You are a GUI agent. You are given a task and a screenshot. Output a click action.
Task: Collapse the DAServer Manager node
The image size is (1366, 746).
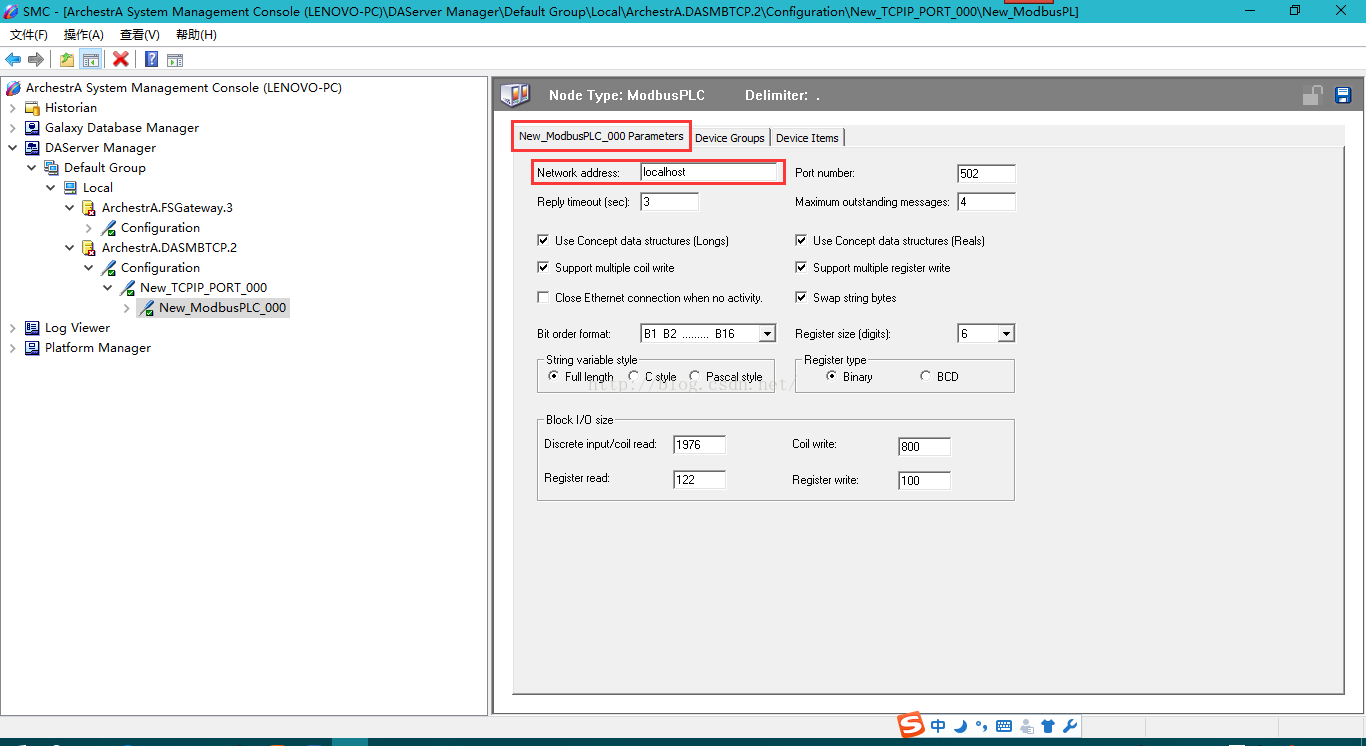[x=13, y=148]
